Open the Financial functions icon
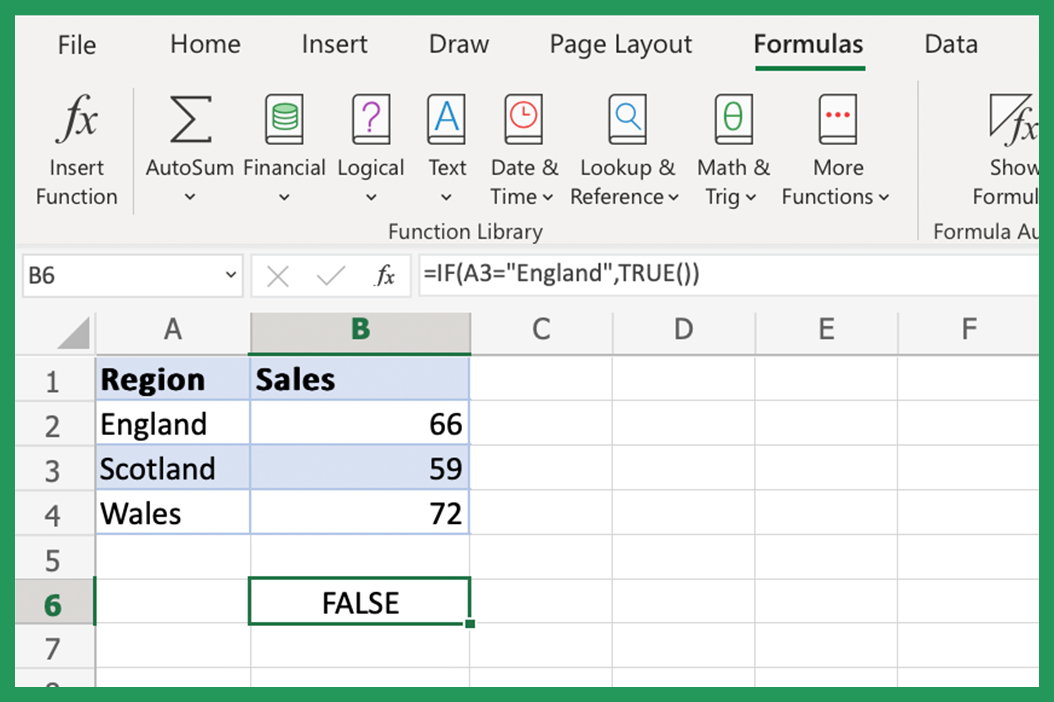This screenshot has height=702, width=1054. [284, 120]
